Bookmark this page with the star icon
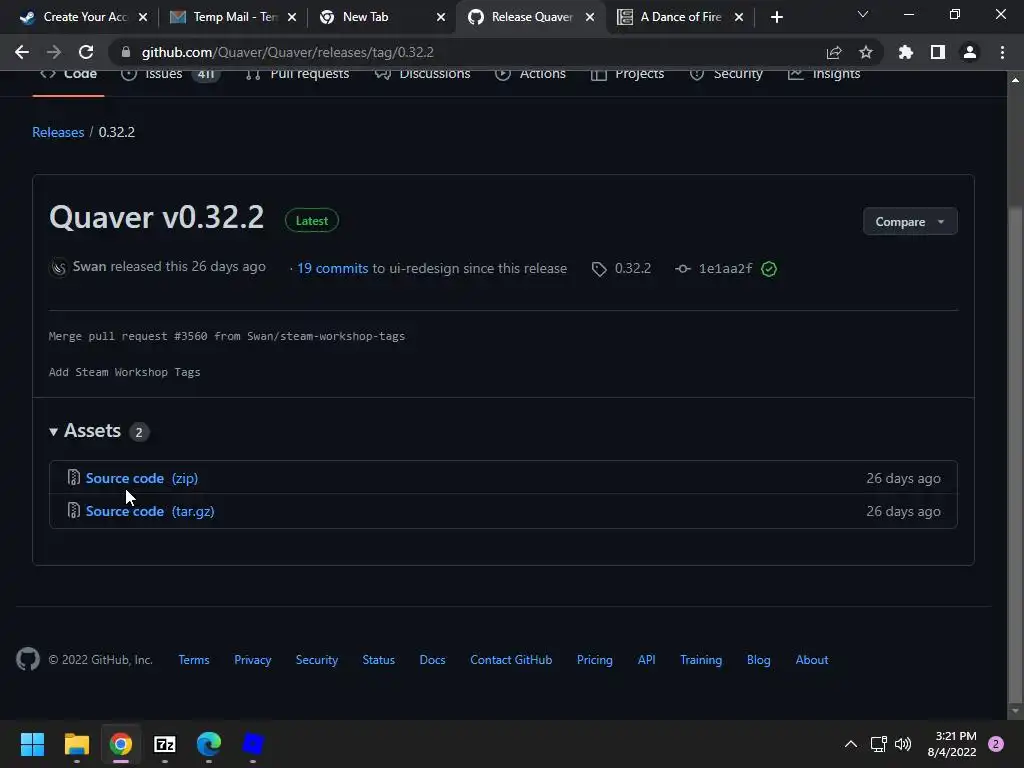Screen dimensions: 1024x768 pyautogui.click(x=865, y=52)
